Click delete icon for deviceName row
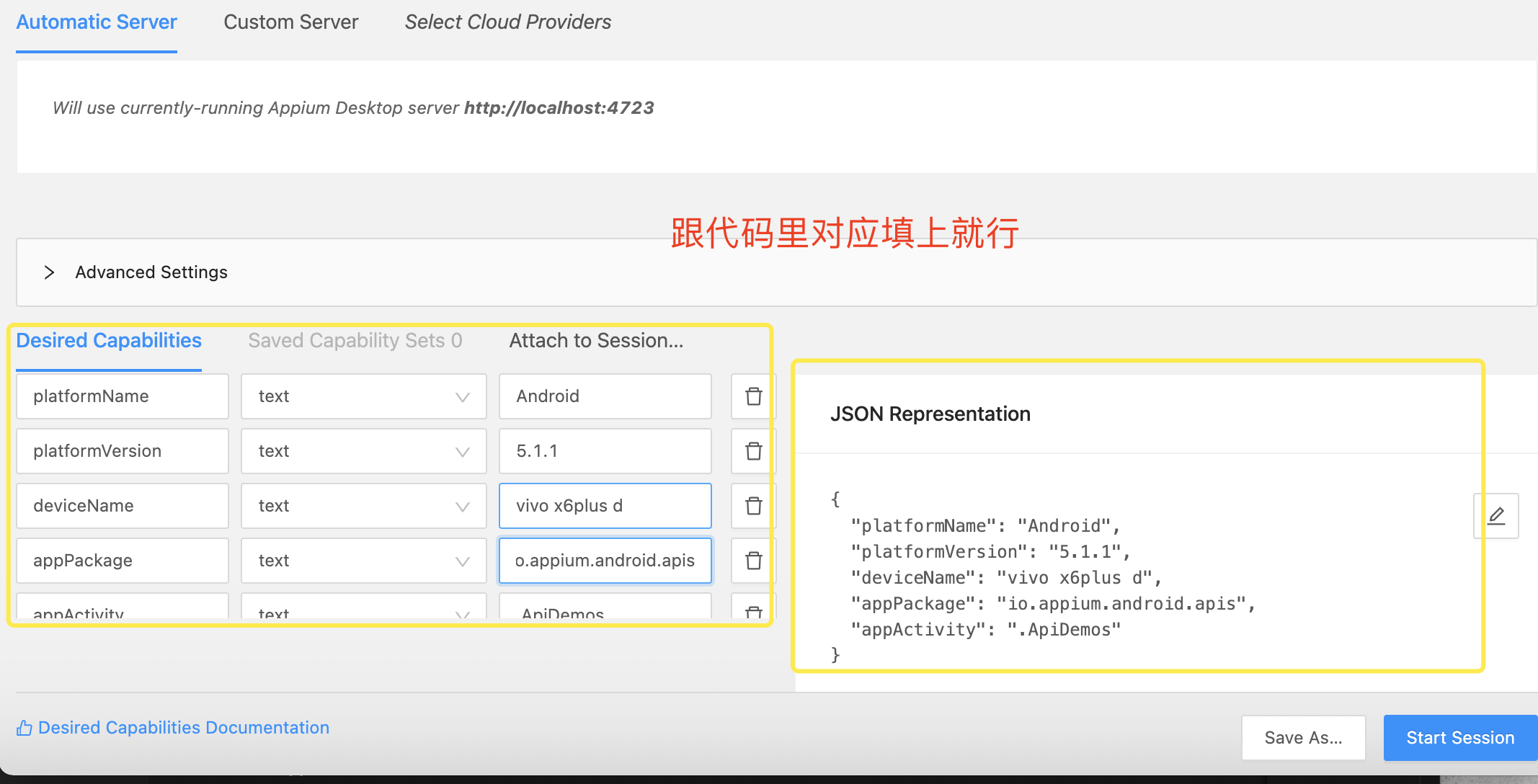 [x=753, y=506]
